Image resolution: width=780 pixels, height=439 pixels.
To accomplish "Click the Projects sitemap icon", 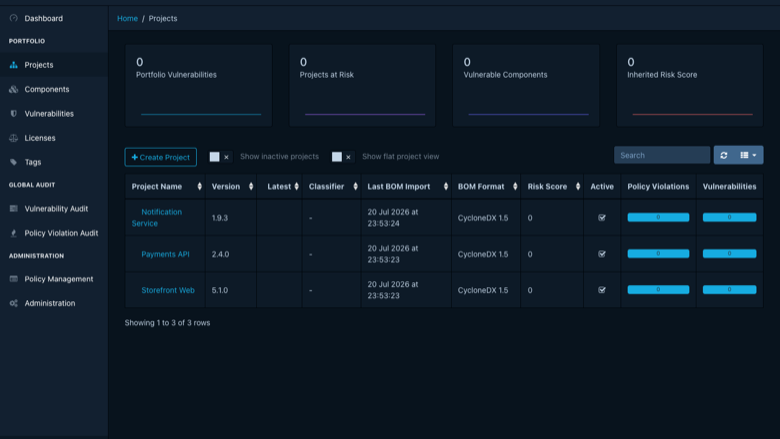I will click(x=13, y=65).
